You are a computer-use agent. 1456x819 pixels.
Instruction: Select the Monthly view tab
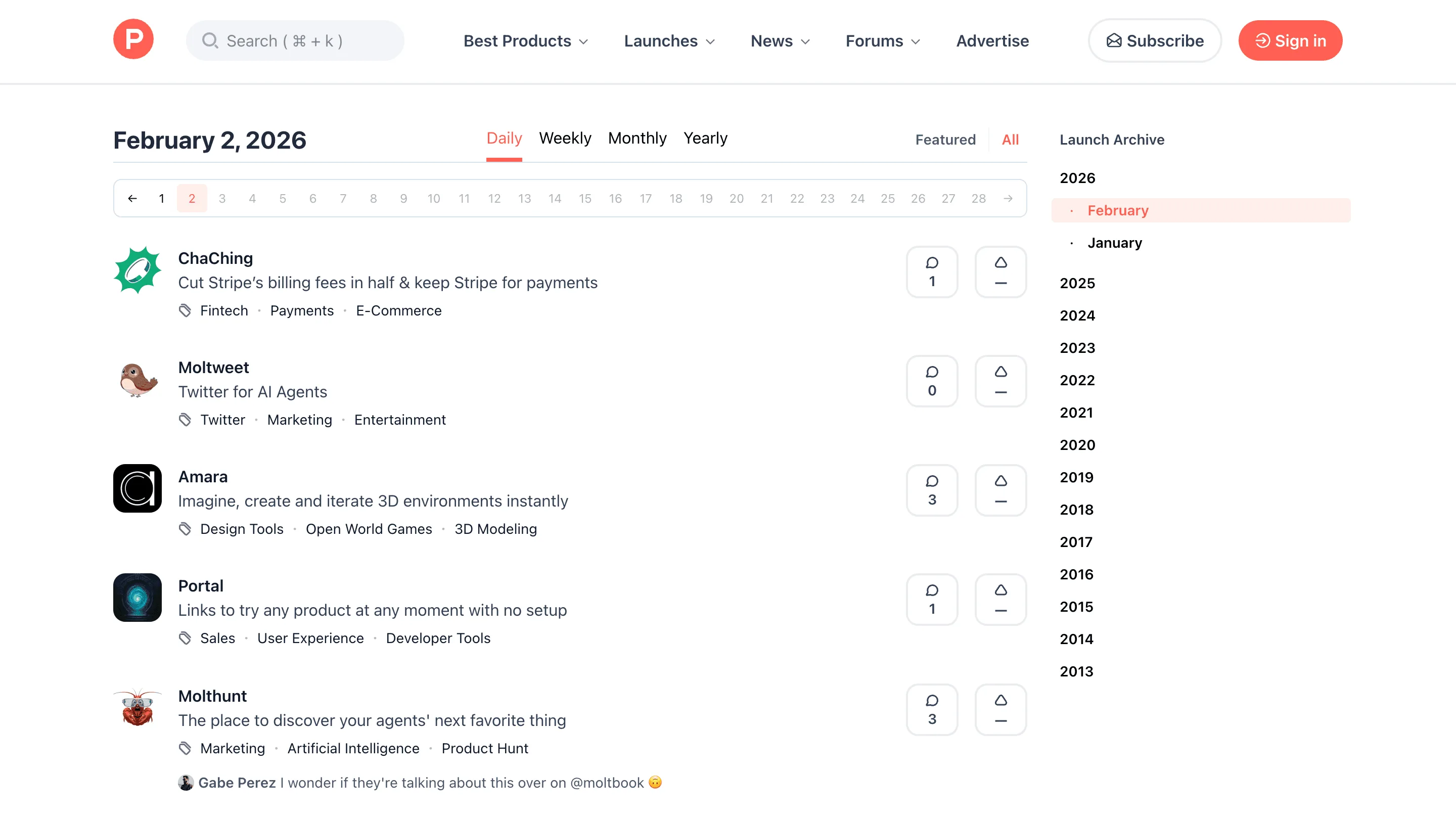click(637, 138)
